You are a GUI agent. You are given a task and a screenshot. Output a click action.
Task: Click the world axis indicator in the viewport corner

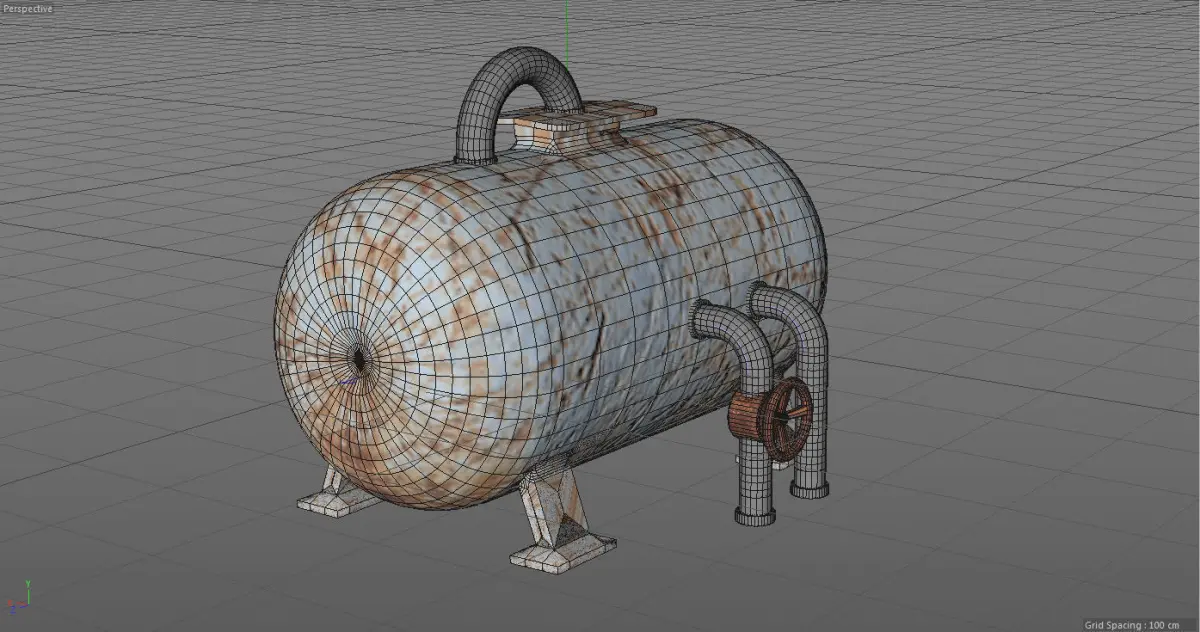20,595
